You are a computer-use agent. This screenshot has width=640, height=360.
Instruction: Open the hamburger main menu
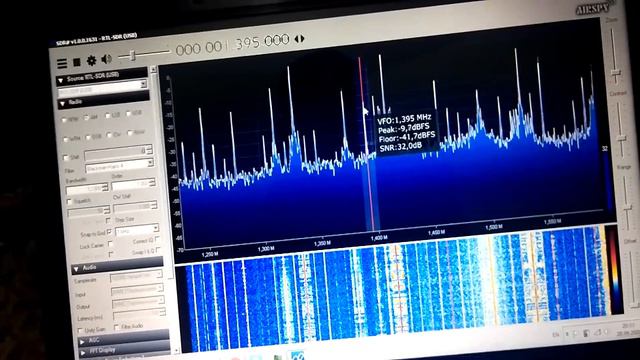pos(62,64)
